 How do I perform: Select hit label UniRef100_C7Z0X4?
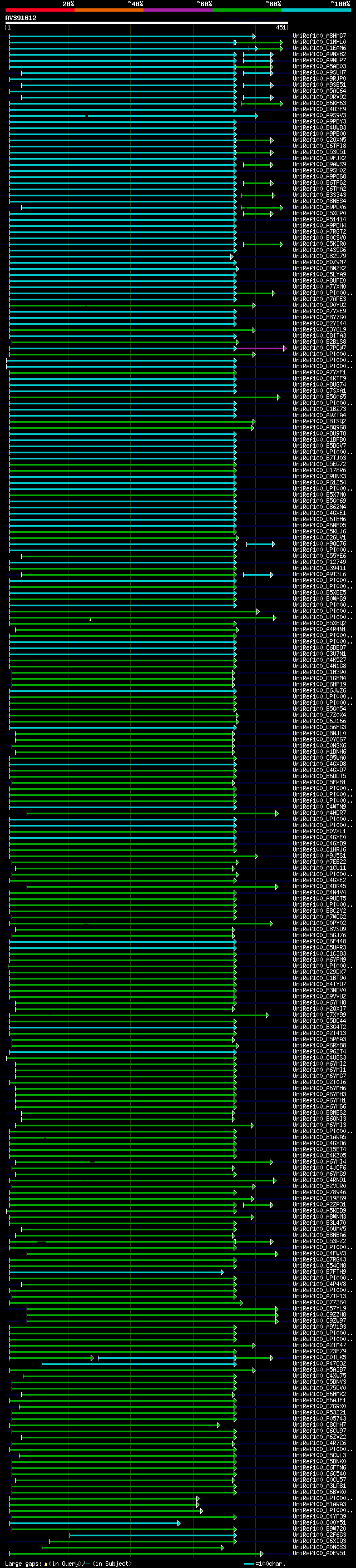319,715
